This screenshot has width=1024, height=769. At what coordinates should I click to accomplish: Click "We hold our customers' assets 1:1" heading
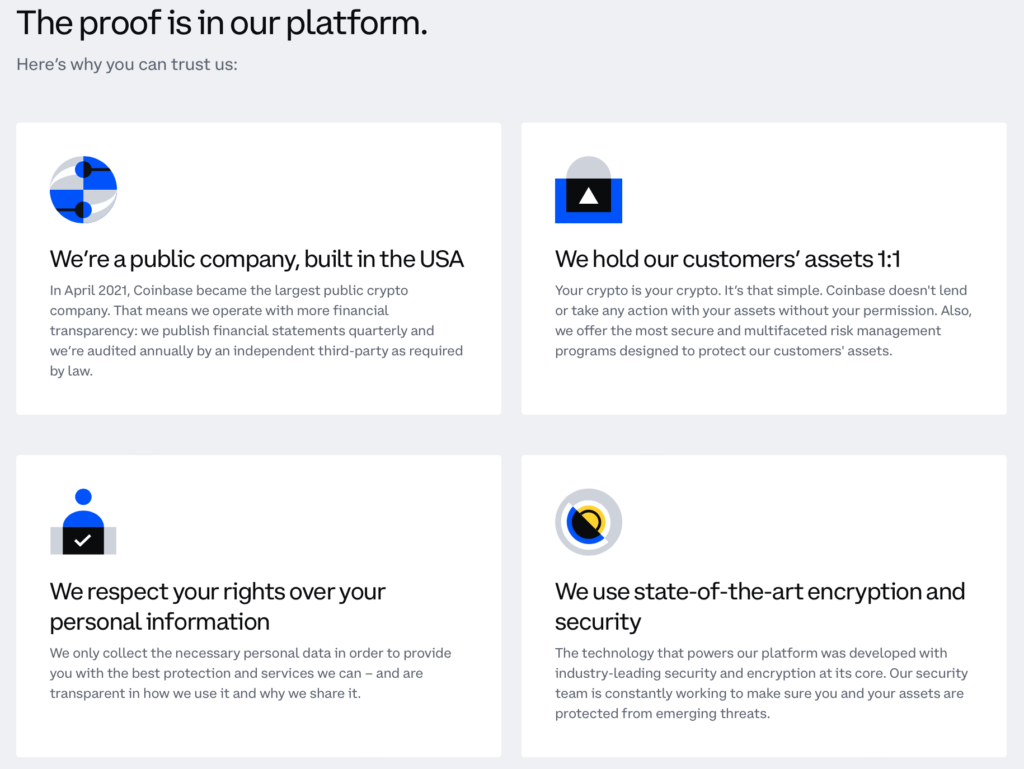pos(728,259)
